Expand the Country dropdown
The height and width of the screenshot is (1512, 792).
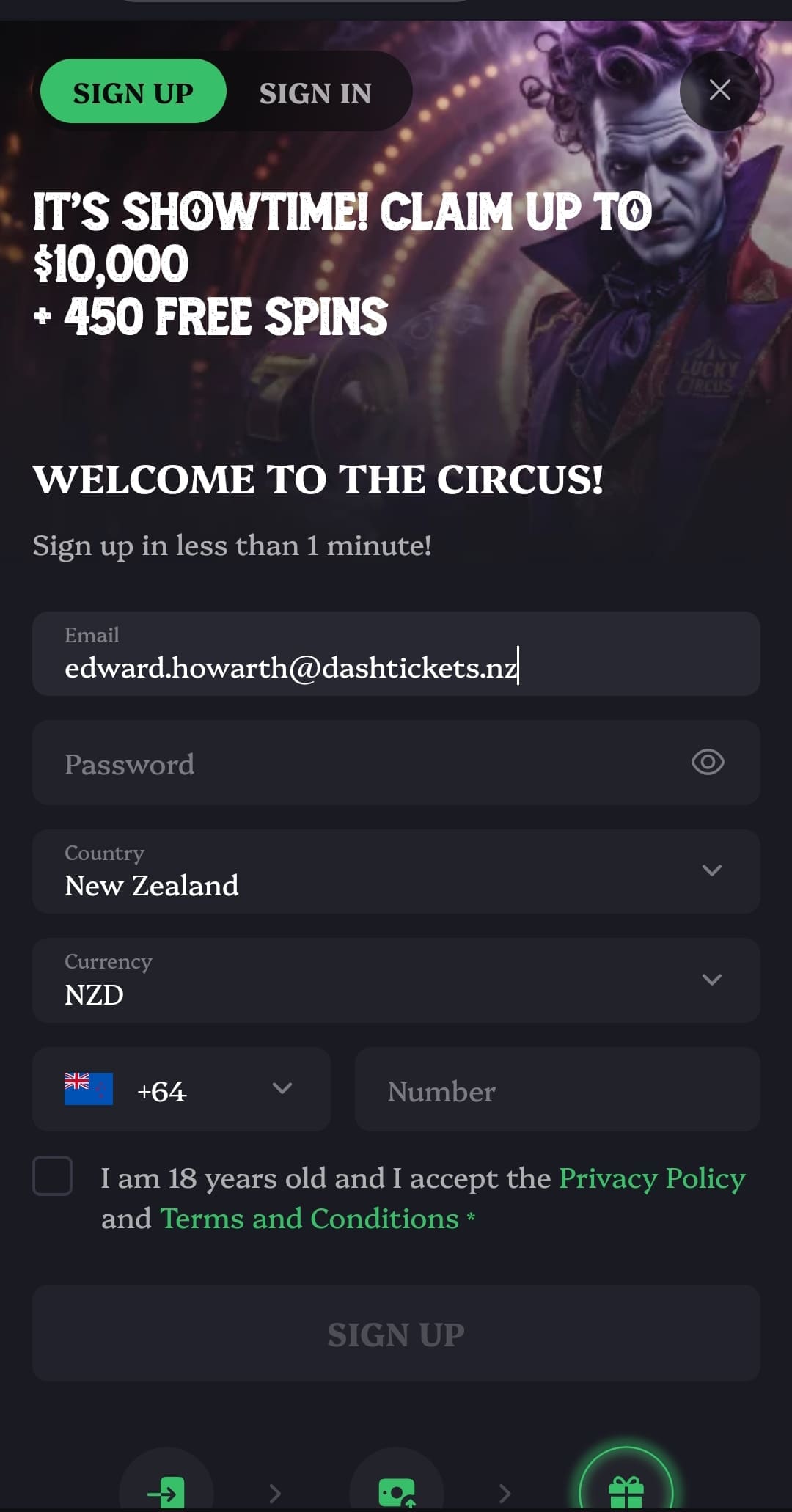(711, 870)
